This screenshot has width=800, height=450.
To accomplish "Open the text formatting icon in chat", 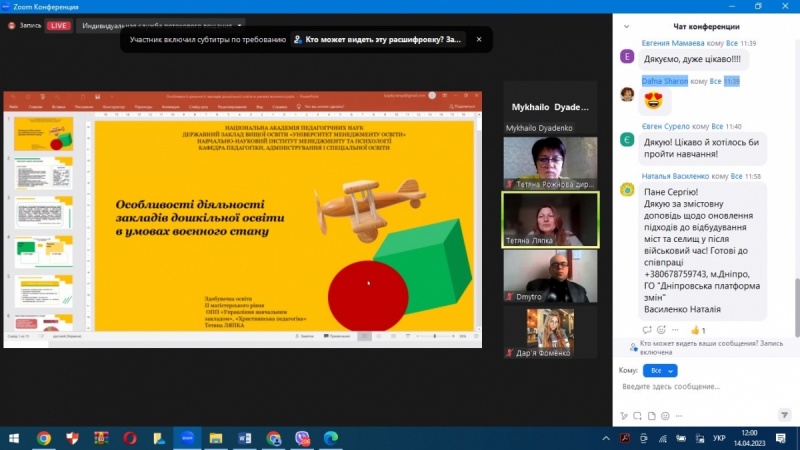I will pyautogui.click(x=624, y=415).
